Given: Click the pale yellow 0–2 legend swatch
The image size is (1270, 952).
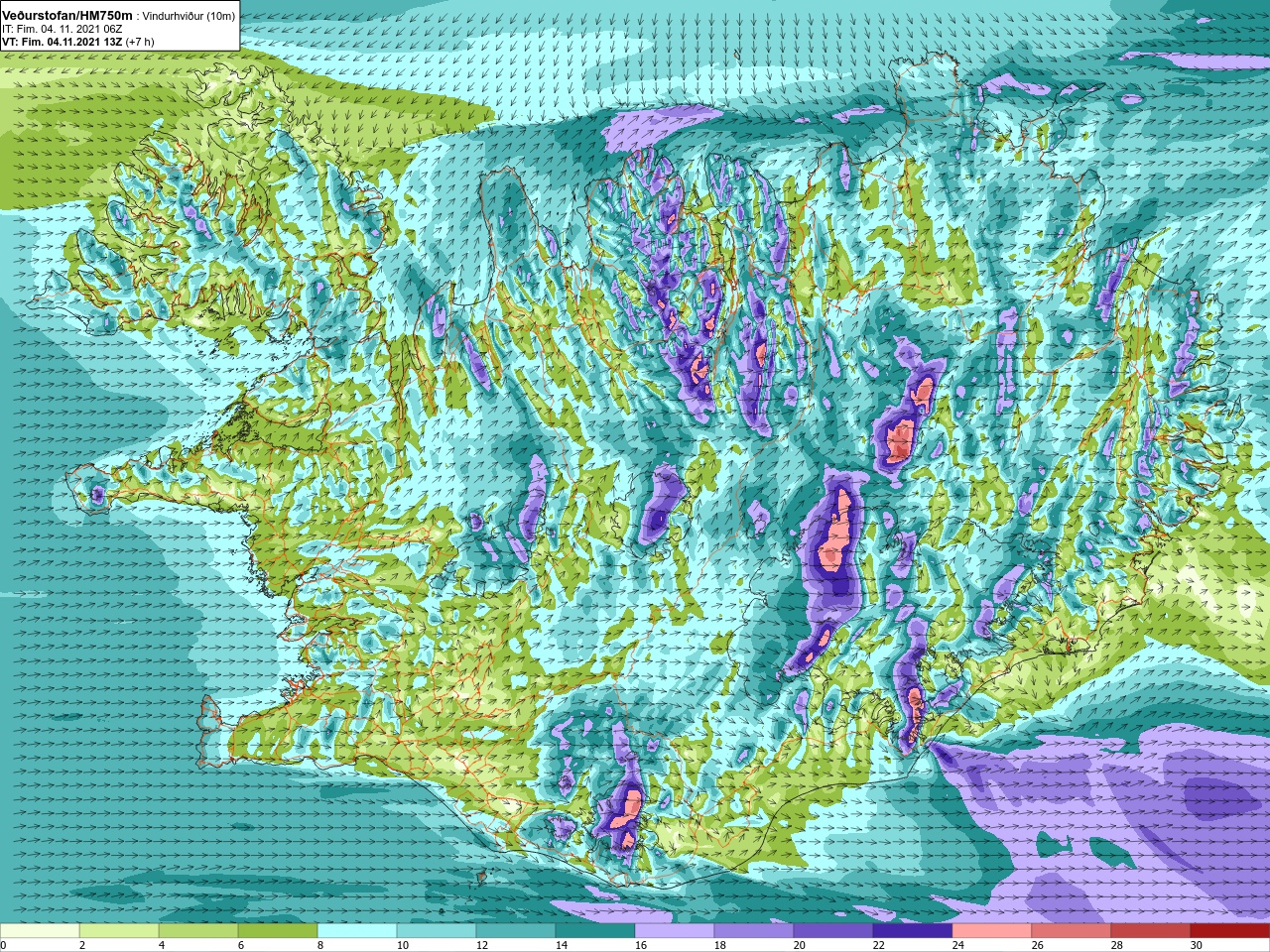Looking at the screenshot, I should pos(40,931).
